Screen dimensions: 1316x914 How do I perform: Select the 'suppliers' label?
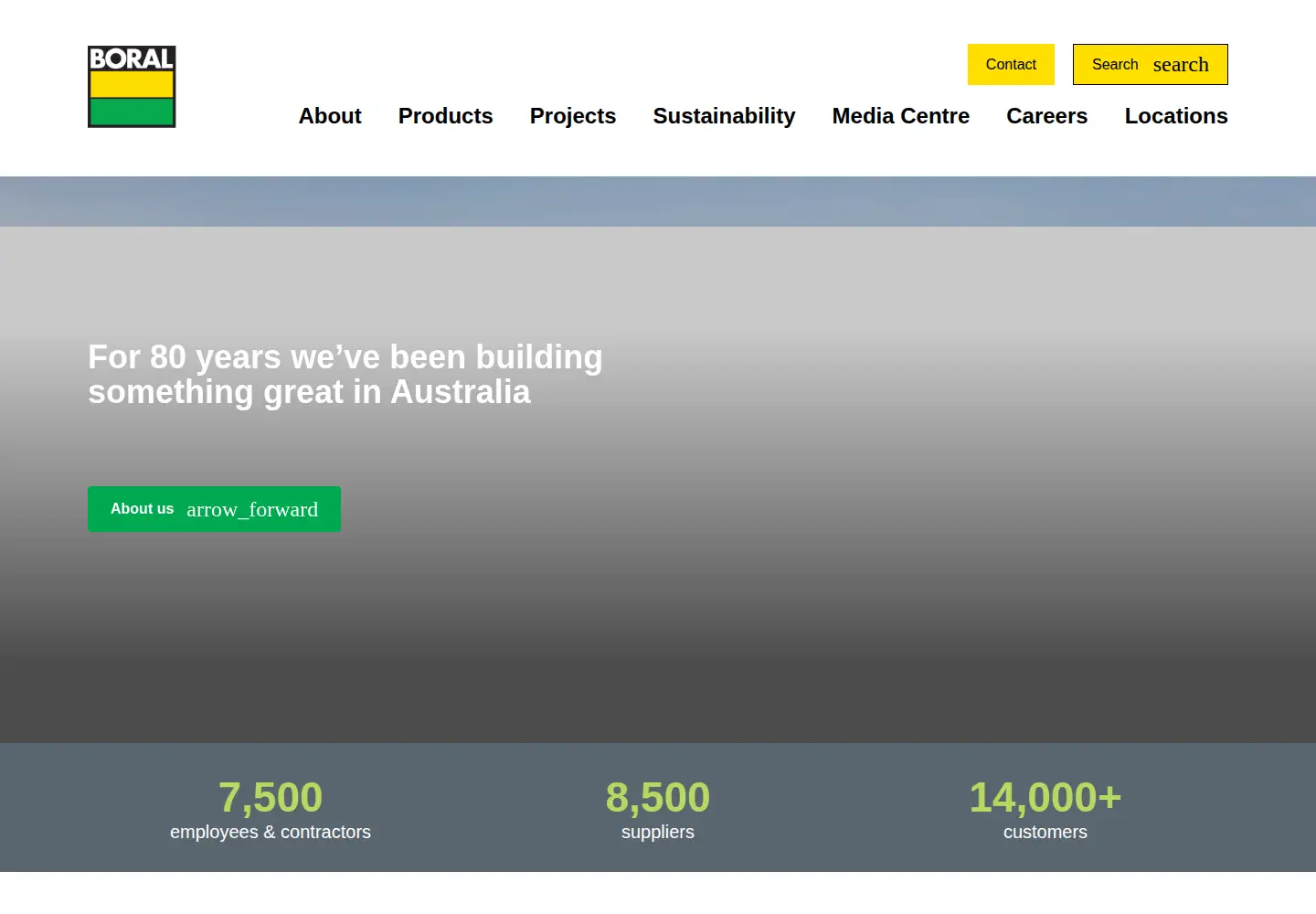click(x=658, y=833)
